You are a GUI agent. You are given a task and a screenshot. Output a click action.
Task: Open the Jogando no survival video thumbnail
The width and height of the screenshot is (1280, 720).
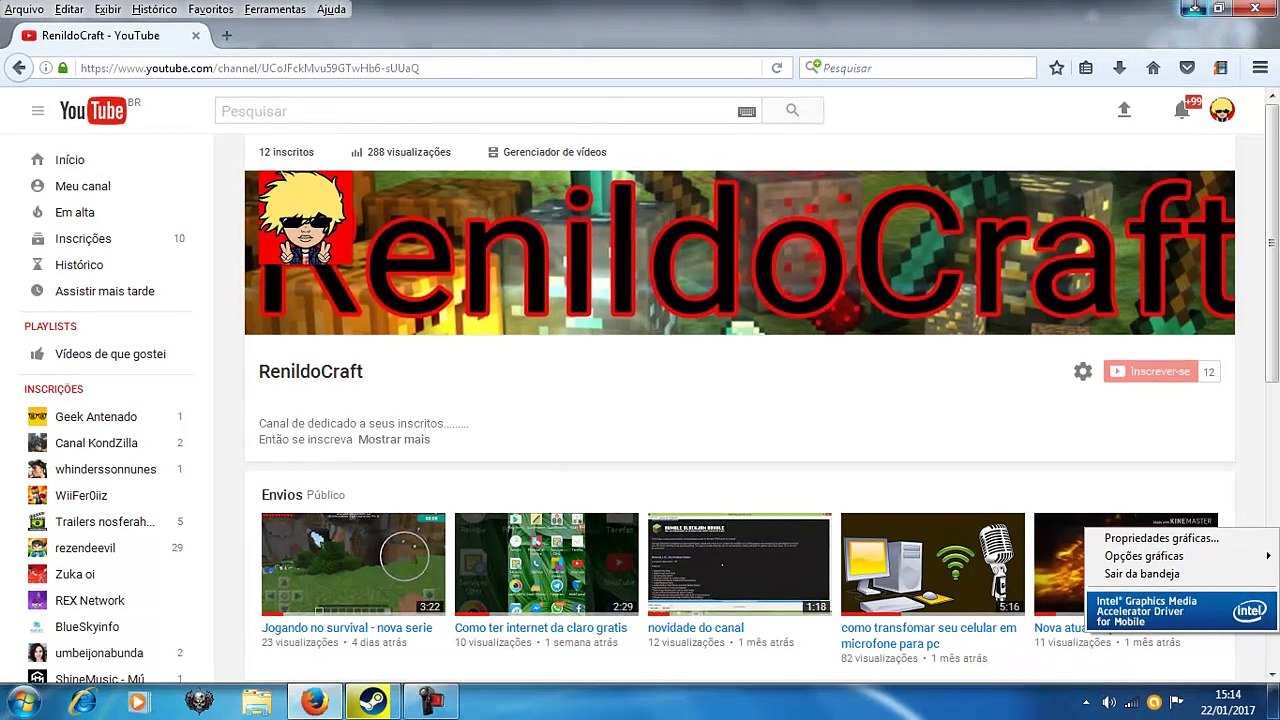[353, 564]
